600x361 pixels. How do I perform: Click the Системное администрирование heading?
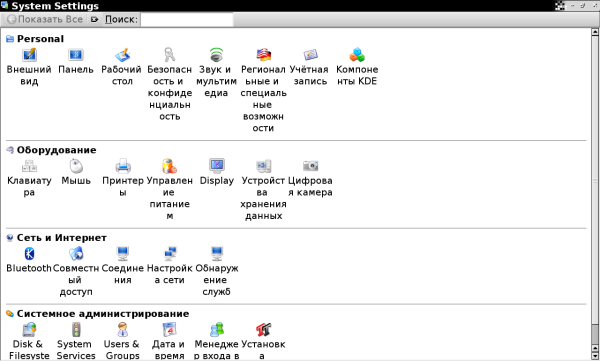103,314
